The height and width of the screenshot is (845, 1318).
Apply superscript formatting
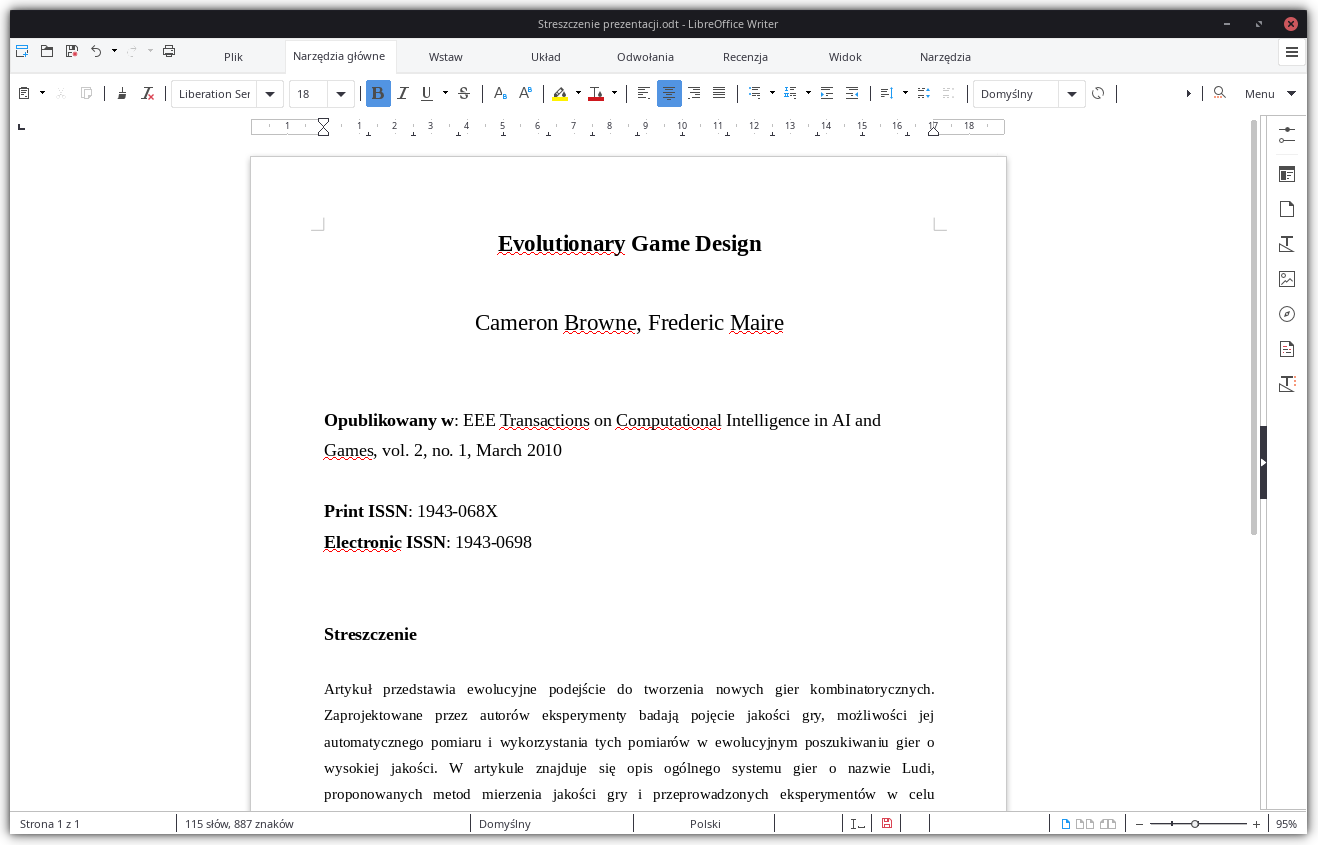(526, 93)
